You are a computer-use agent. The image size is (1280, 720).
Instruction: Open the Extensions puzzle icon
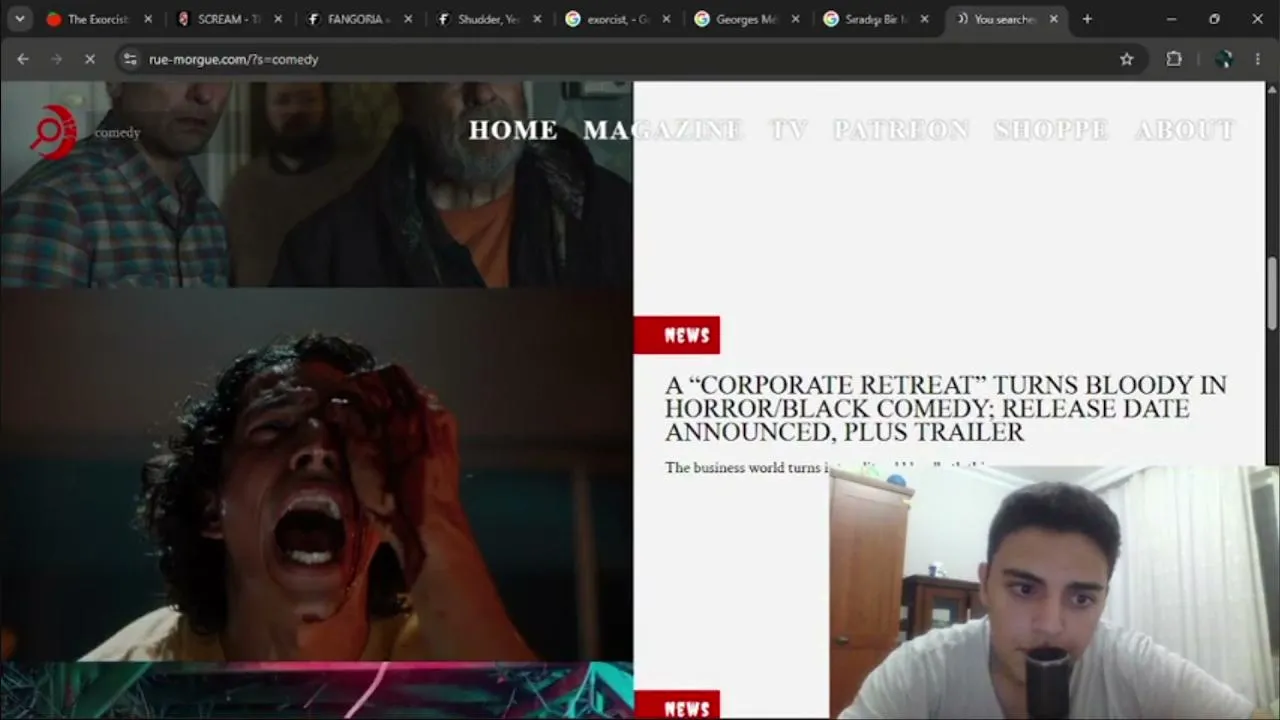click(1174, 59)
